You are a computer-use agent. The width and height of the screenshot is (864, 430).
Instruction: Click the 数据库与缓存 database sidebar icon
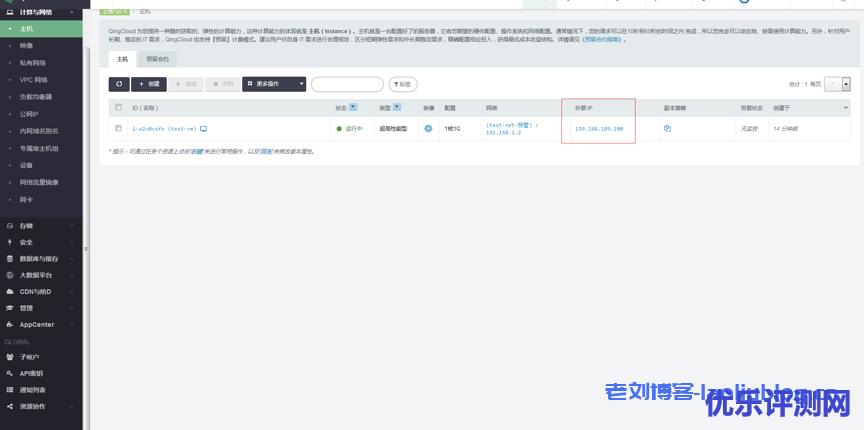(x=9, y=259)
